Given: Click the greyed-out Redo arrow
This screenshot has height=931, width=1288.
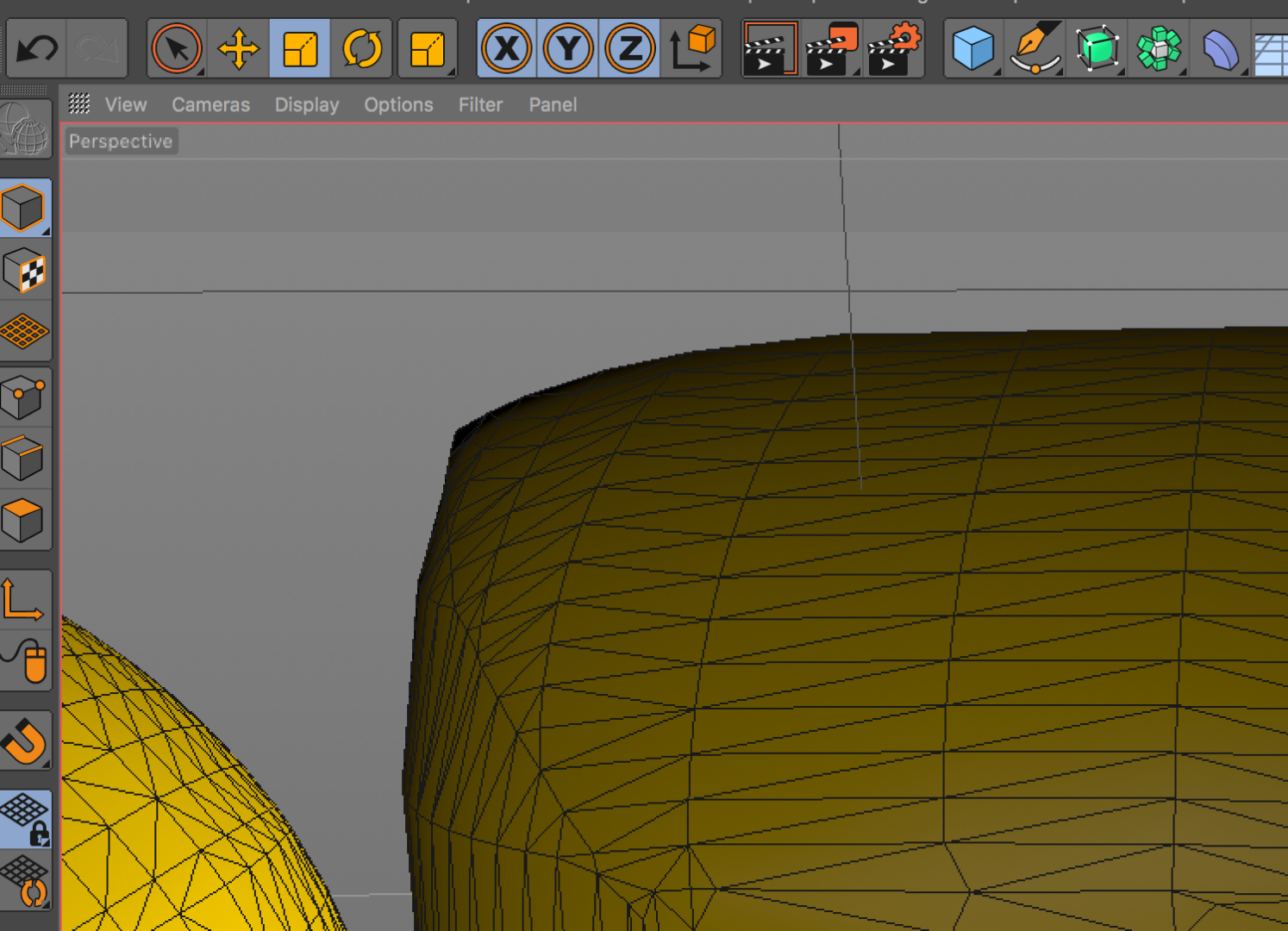Looking at the screenshot, I should tap(97, 48).
